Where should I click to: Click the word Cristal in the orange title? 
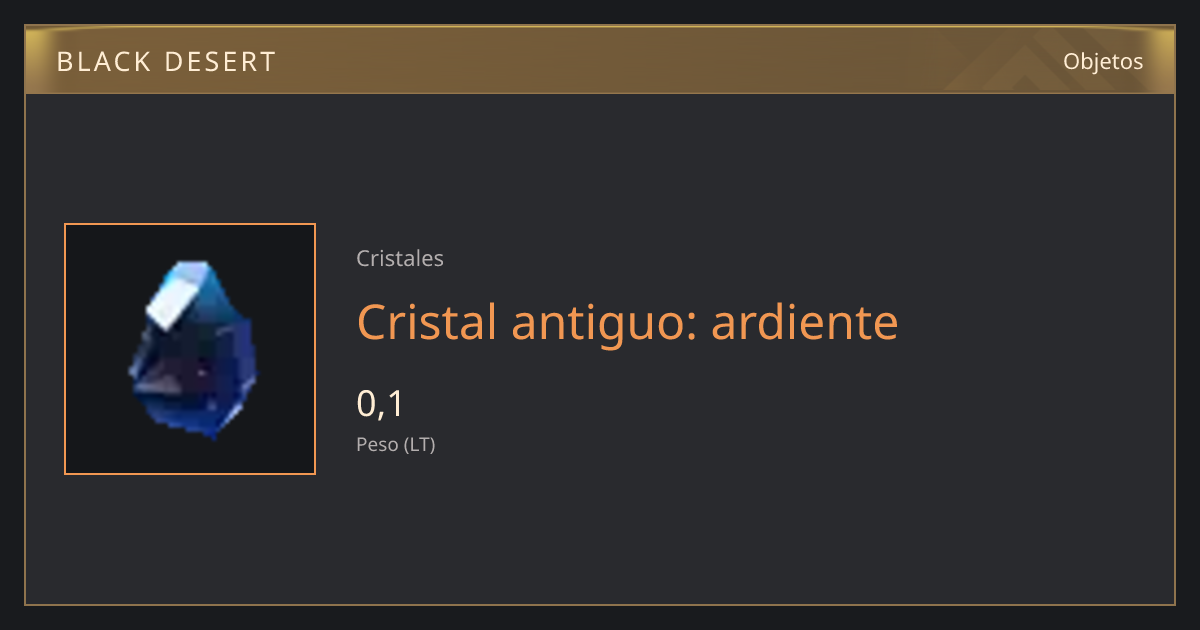coord(426,322)
